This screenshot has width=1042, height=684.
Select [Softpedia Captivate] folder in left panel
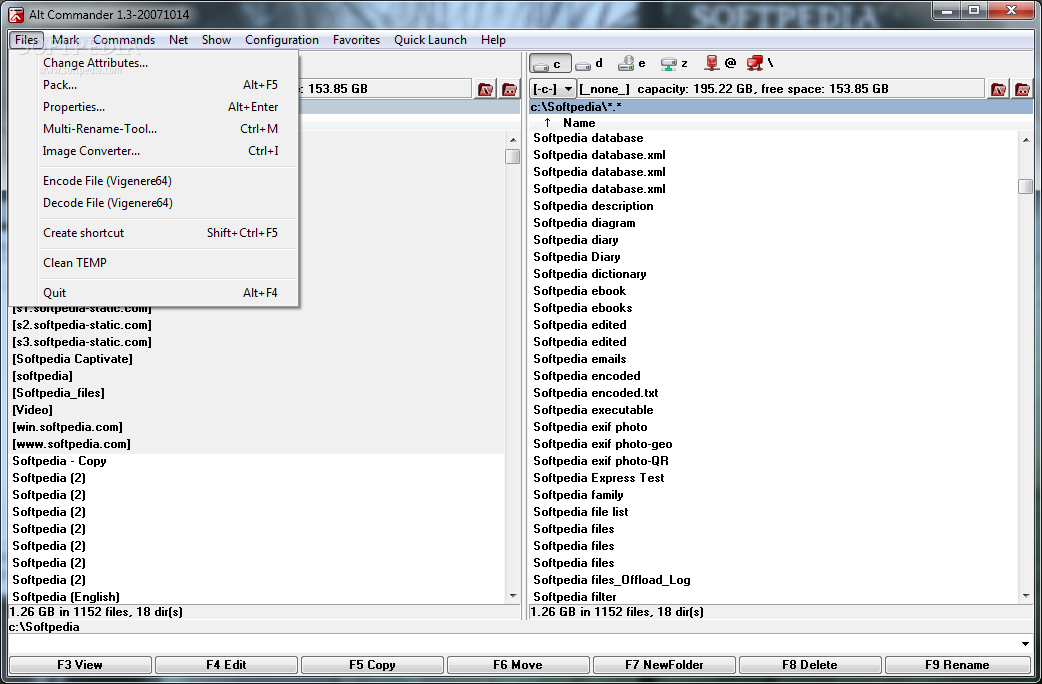(72, 359)
